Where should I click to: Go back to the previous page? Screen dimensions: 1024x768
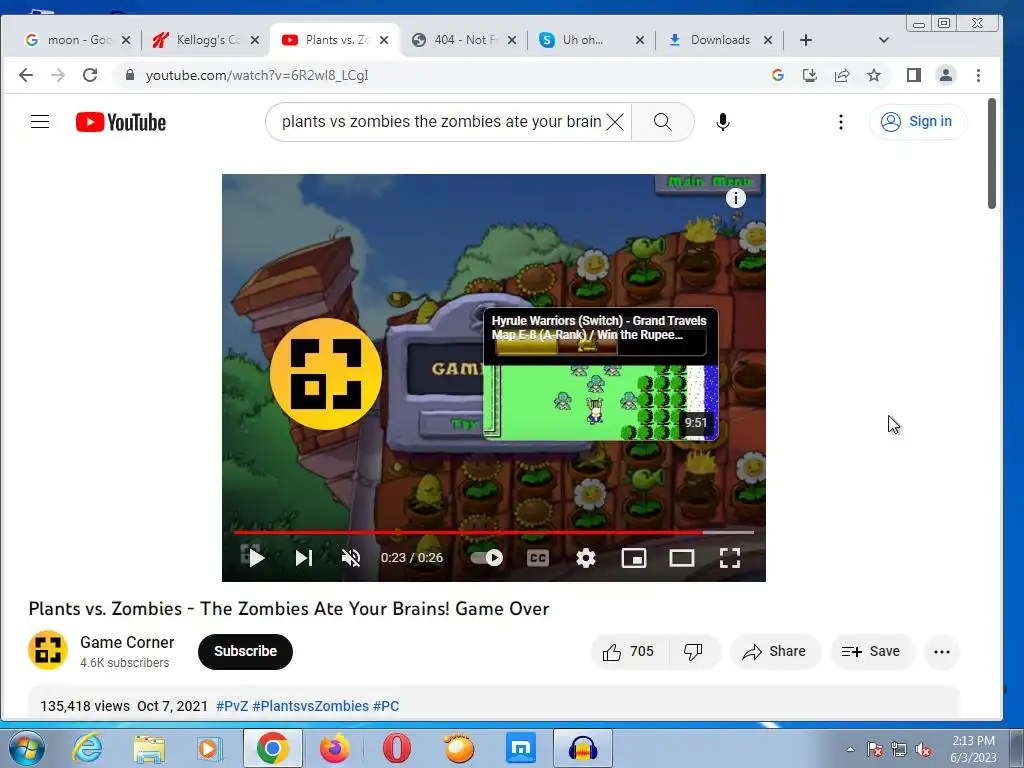[26, 75]
